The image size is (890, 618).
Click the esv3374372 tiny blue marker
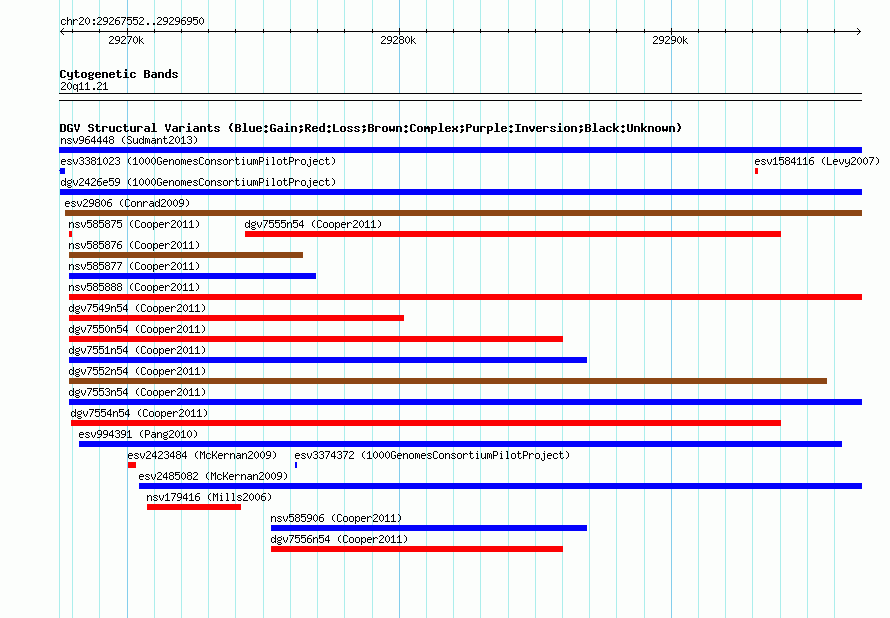click(x=296, y=465)
